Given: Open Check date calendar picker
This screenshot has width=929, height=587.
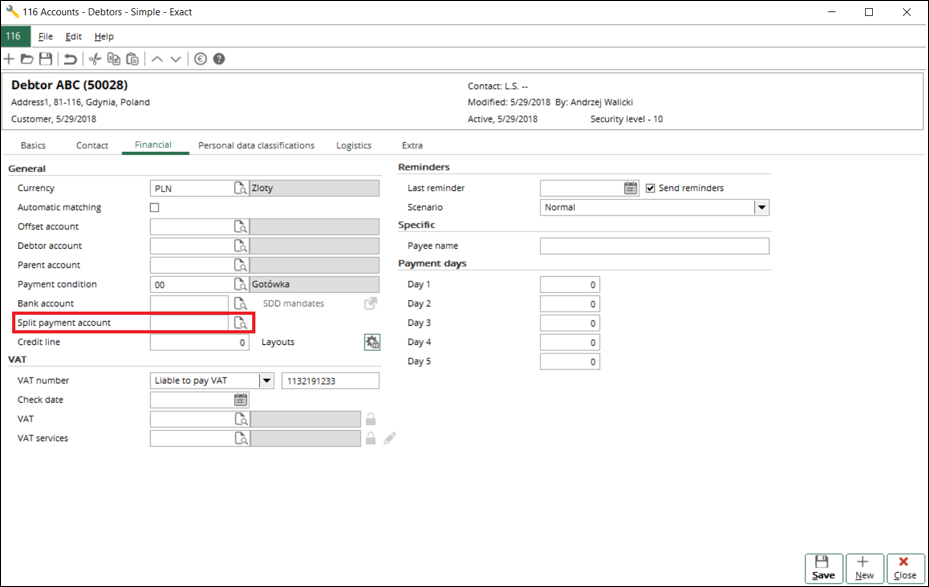Looking at the screenshot, I should tap(241, 400).
